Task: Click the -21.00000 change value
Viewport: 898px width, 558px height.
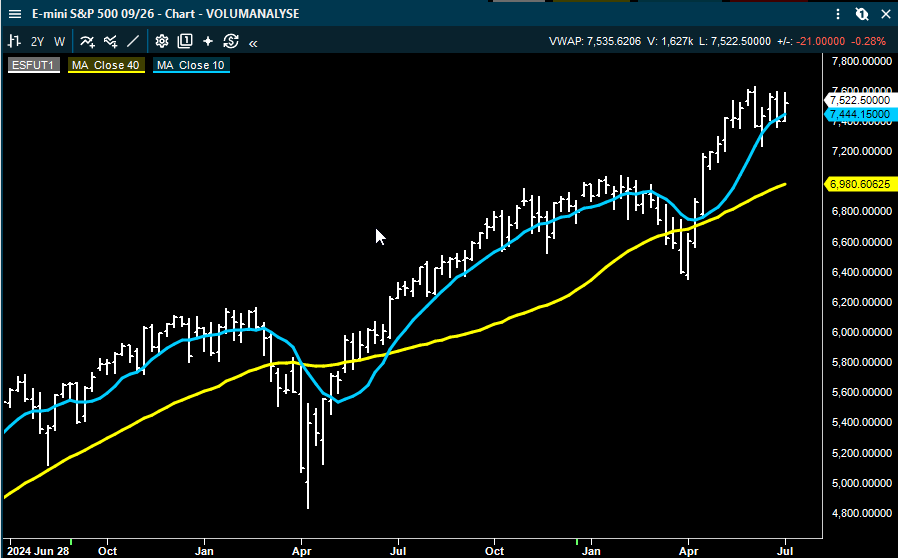Action: pyautogui.click(x=819, y=41)
